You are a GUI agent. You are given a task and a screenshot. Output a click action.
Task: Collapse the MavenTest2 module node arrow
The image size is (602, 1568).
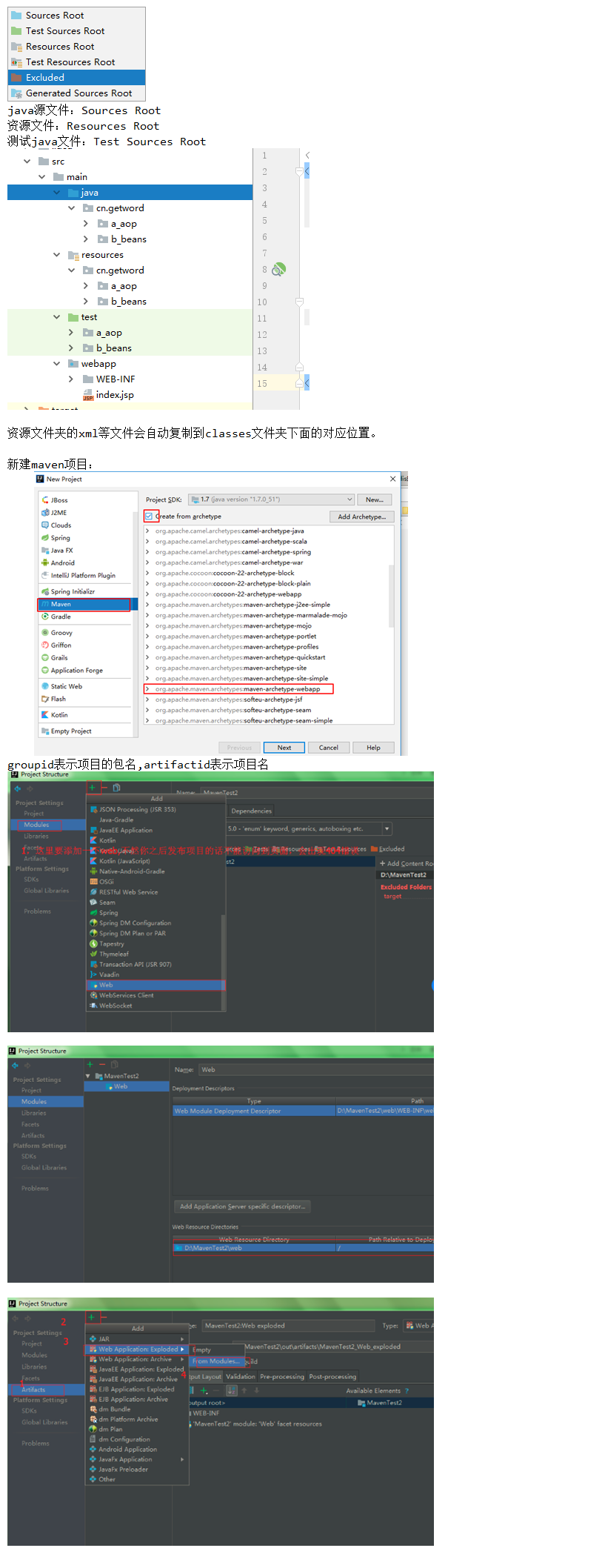(88, 1076)
